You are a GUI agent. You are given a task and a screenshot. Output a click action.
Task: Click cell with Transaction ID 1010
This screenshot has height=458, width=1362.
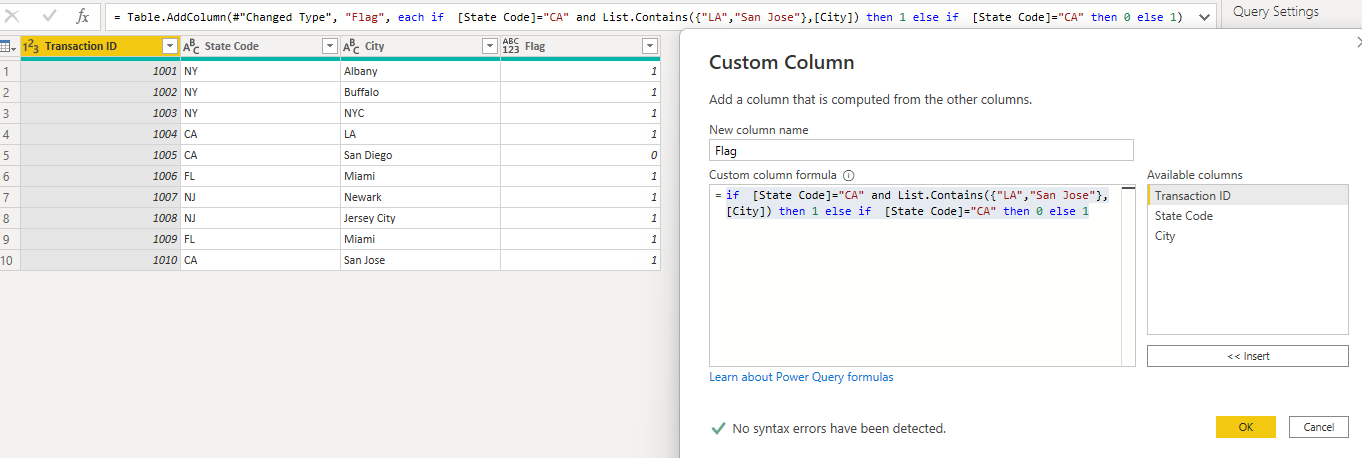100,260
